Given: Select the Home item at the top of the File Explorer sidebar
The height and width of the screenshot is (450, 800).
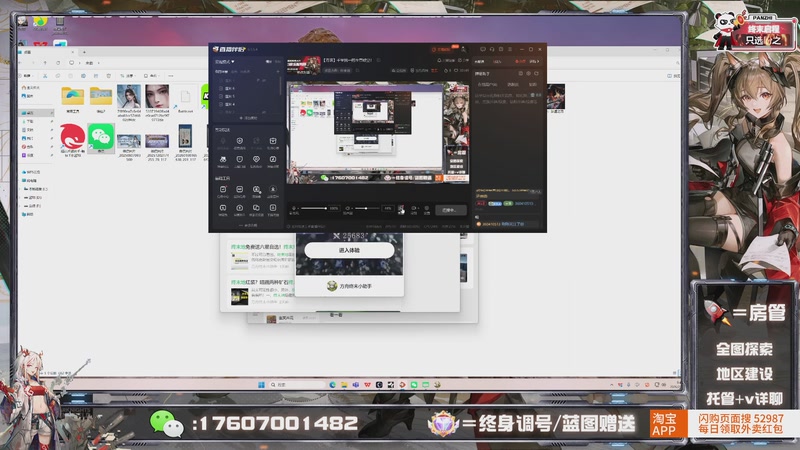Looking at the screenshot, I should point(31,88).
